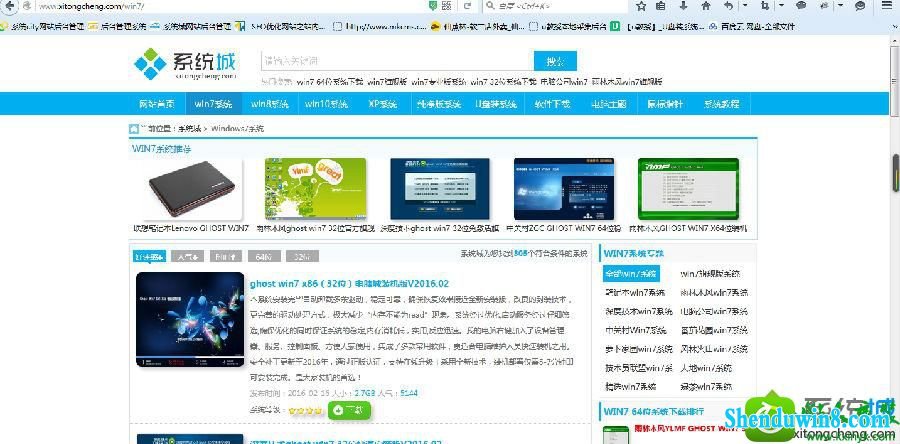Select the first highlighted sort tab above listings
Screen dimensions: 900x444
click(150, 256)
